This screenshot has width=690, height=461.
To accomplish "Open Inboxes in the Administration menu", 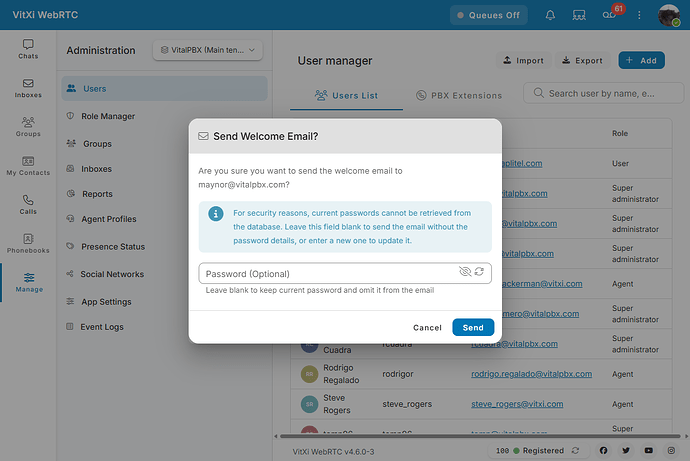I will (x=96, y=169).
